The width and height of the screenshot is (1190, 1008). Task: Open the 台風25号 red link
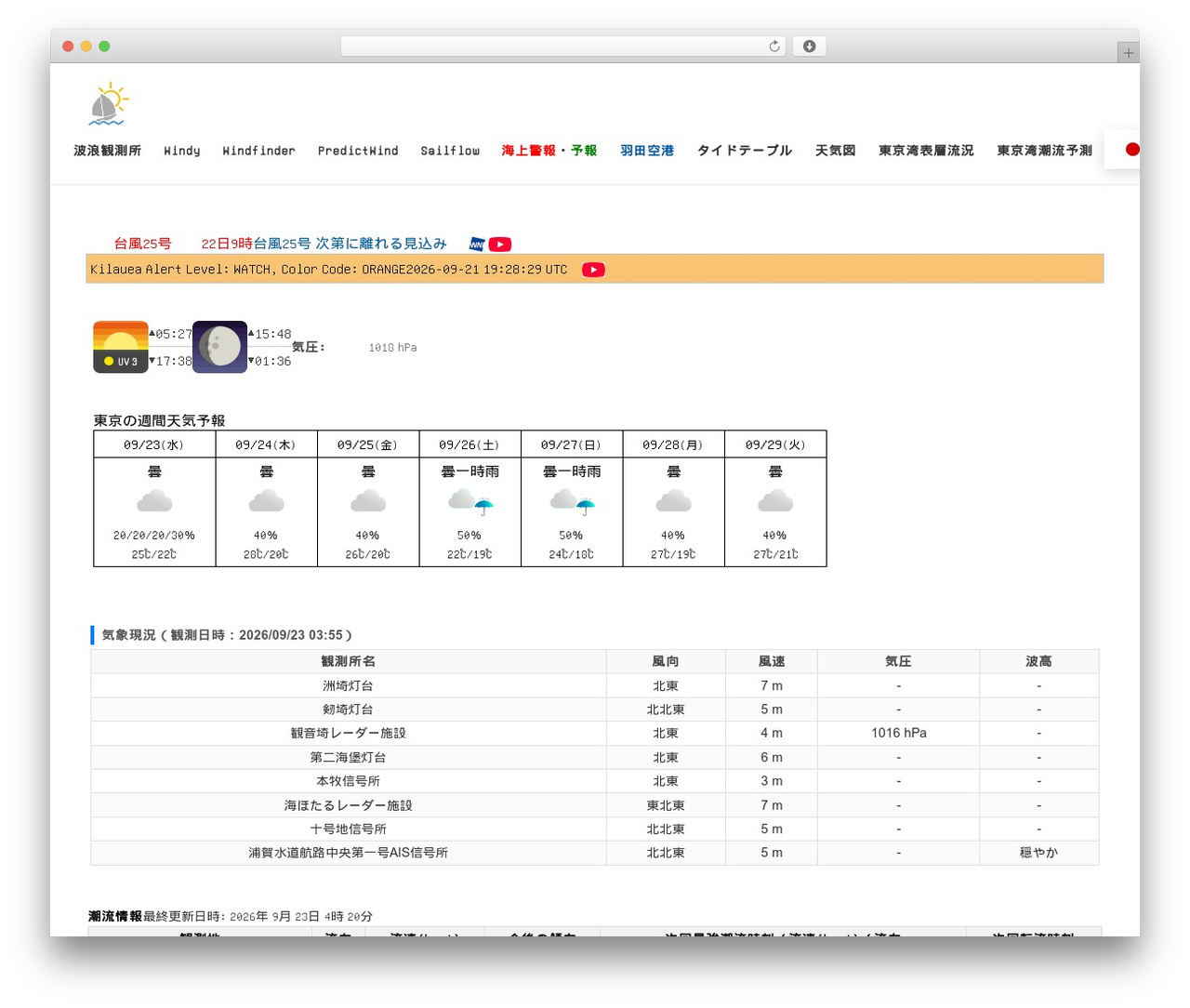point(142,244)
